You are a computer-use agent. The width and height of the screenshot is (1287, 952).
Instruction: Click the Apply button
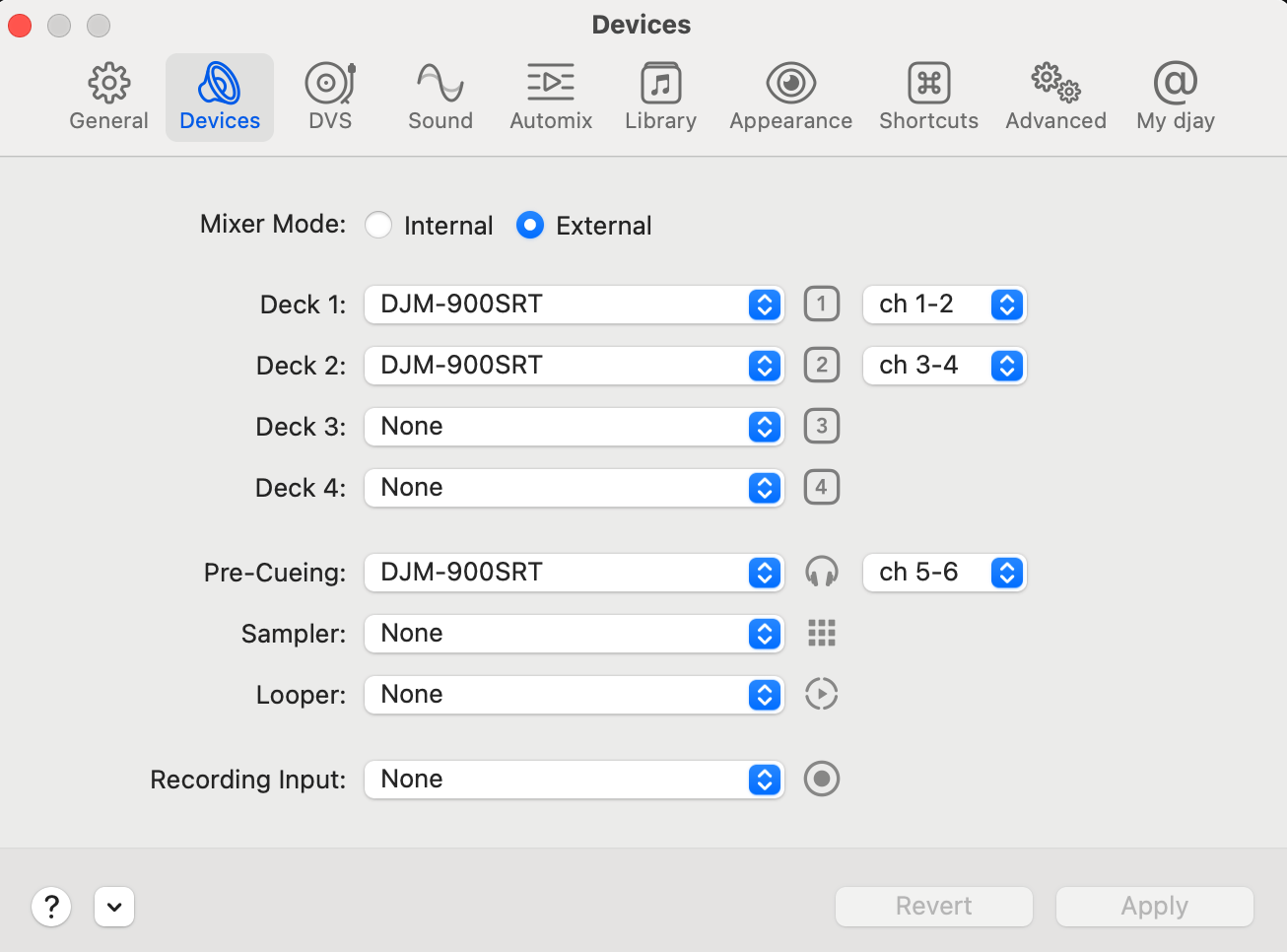pos(1154,906)
